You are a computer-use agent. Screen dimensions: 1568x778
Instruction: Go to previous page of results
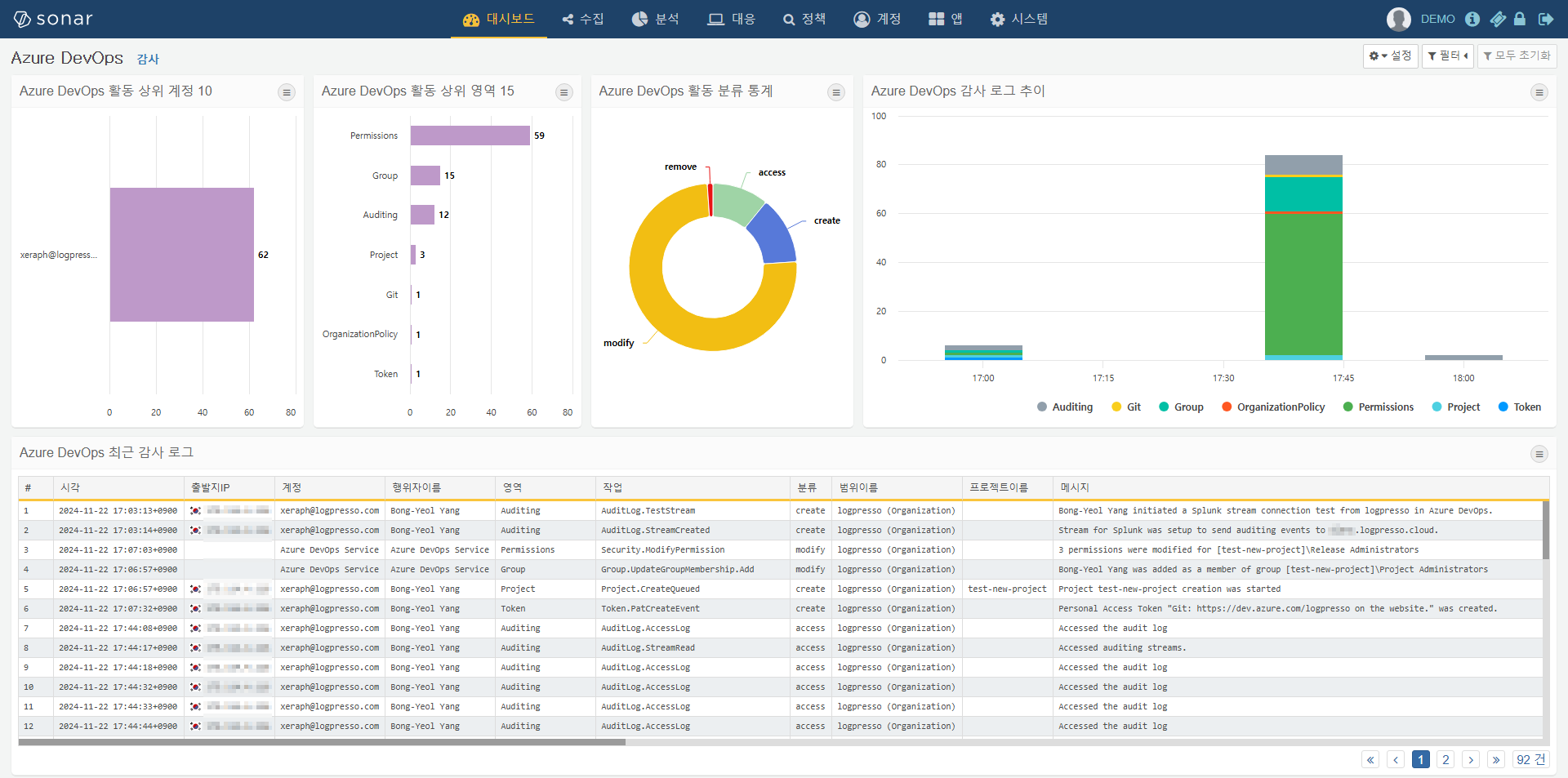(1396, 759)
